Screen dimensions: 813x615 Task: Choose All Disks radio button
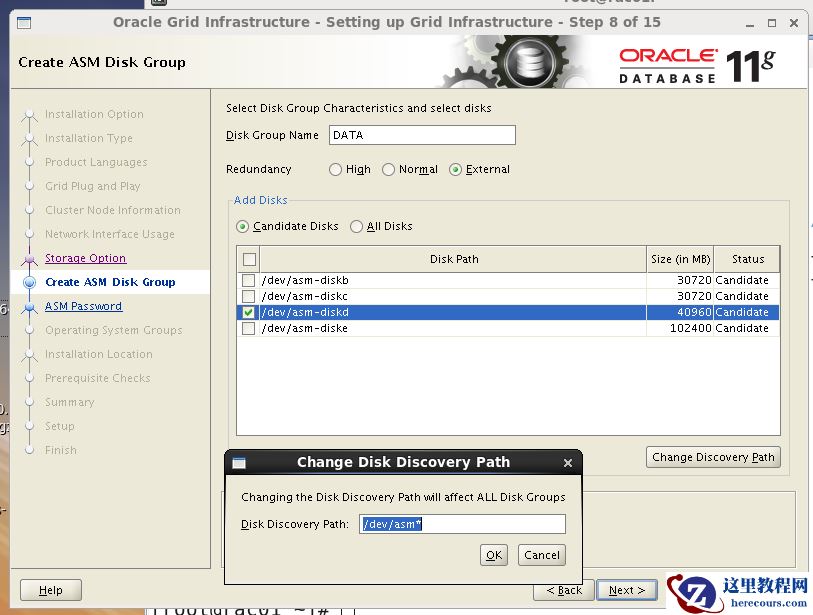pyautogui.click(x=356, y=227)
